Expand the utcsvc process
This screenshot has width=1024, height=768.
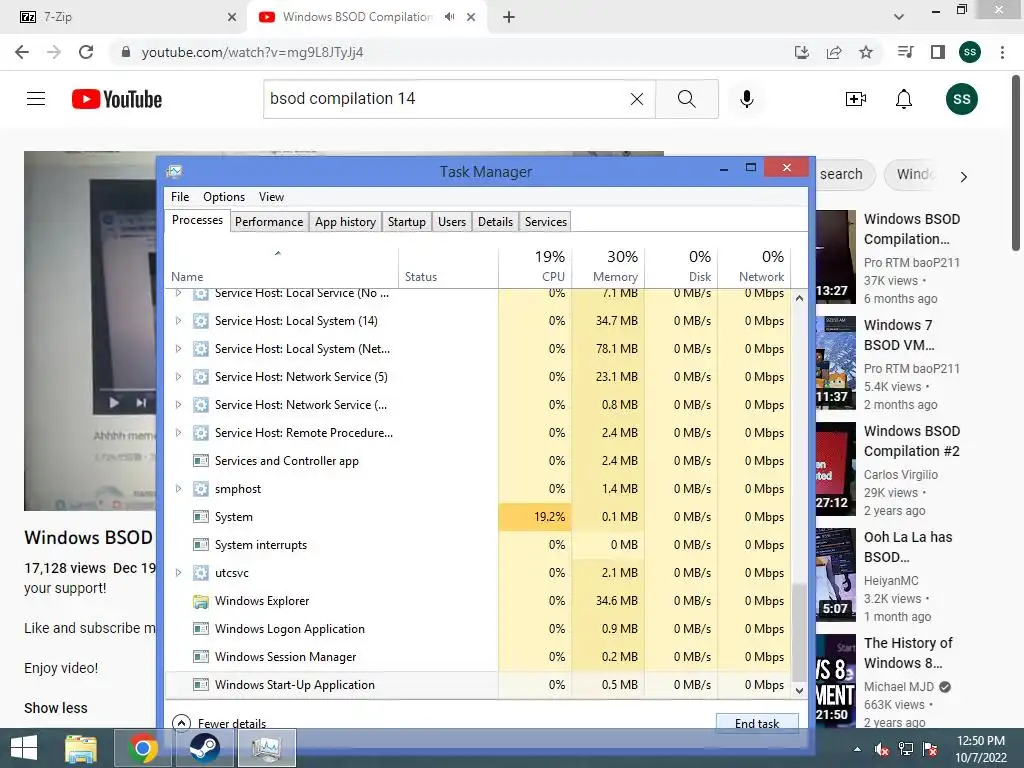tap(178, 573)
